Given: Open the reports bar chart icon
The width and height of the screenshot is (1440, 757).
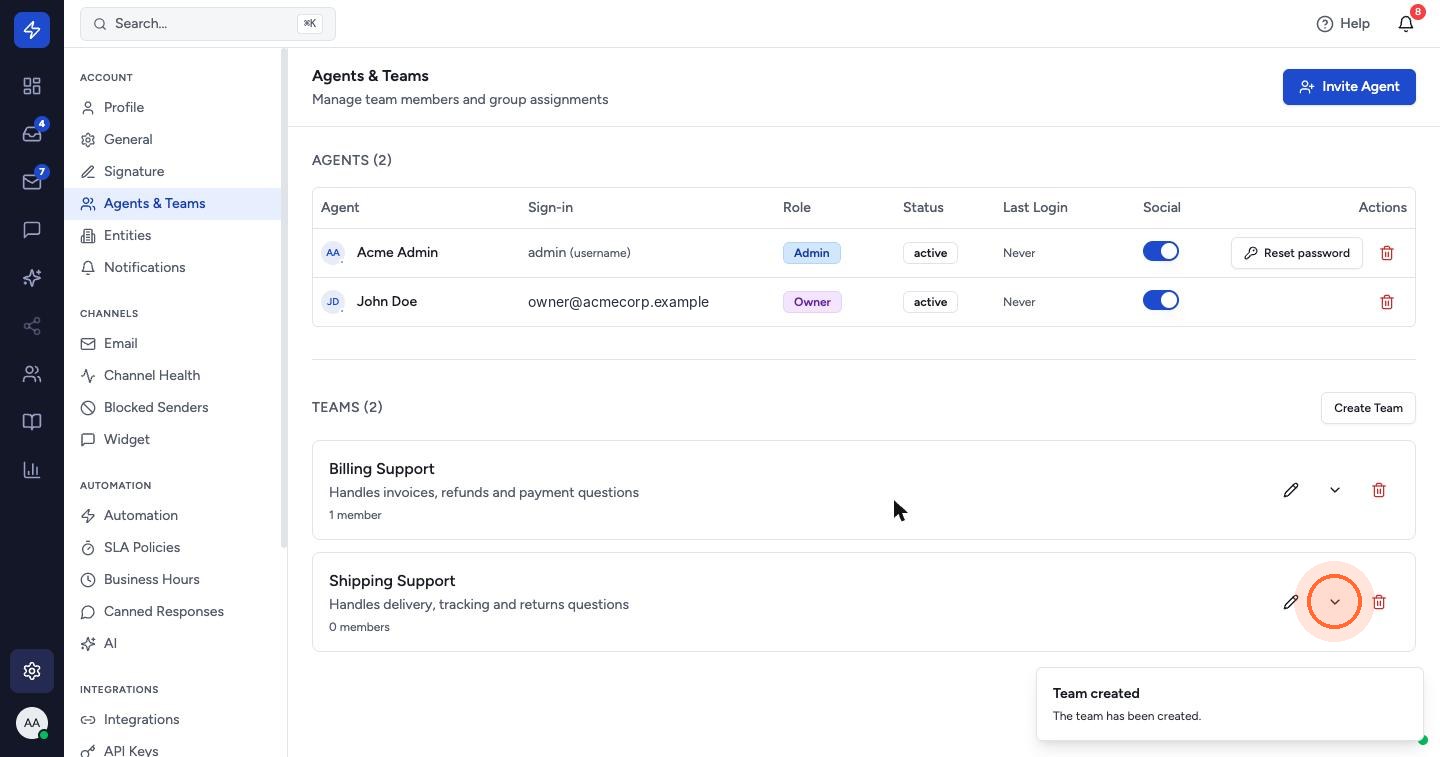Looking at the screenshot, I should [x=32, y=470].
